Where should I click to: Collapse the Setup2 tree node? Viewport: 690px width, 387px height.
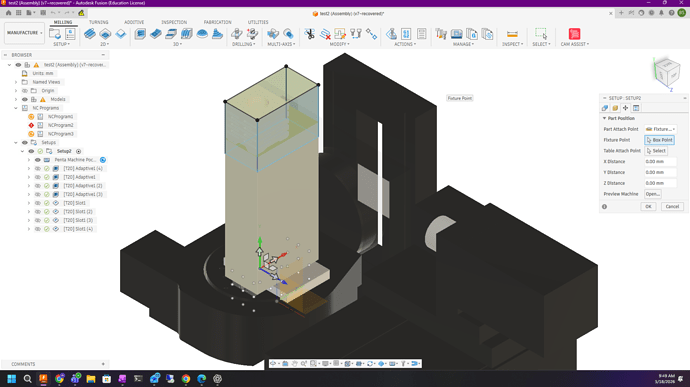coord(22,151)
